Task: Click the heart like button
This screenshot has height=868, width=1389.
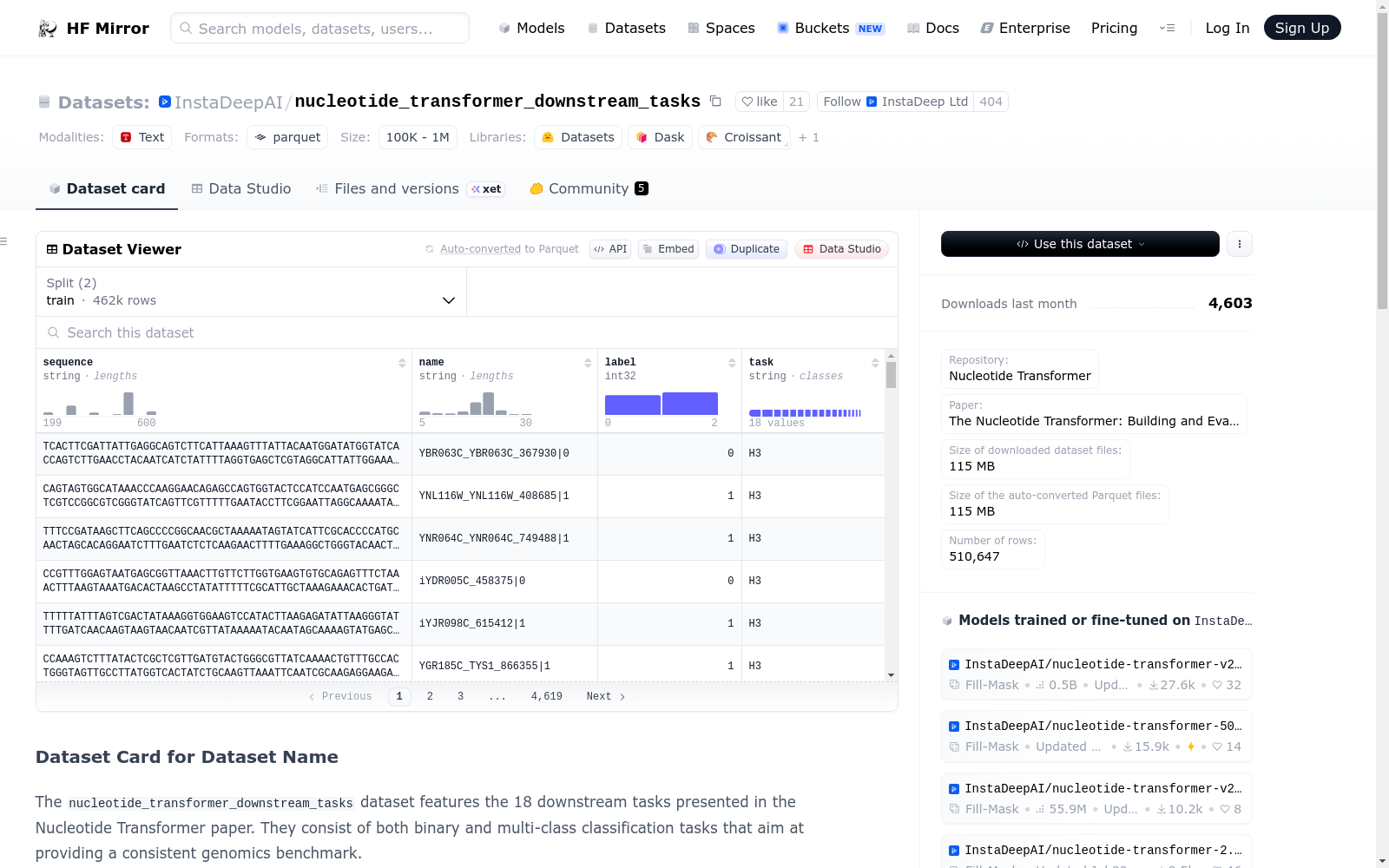Action: pos(760,102)
